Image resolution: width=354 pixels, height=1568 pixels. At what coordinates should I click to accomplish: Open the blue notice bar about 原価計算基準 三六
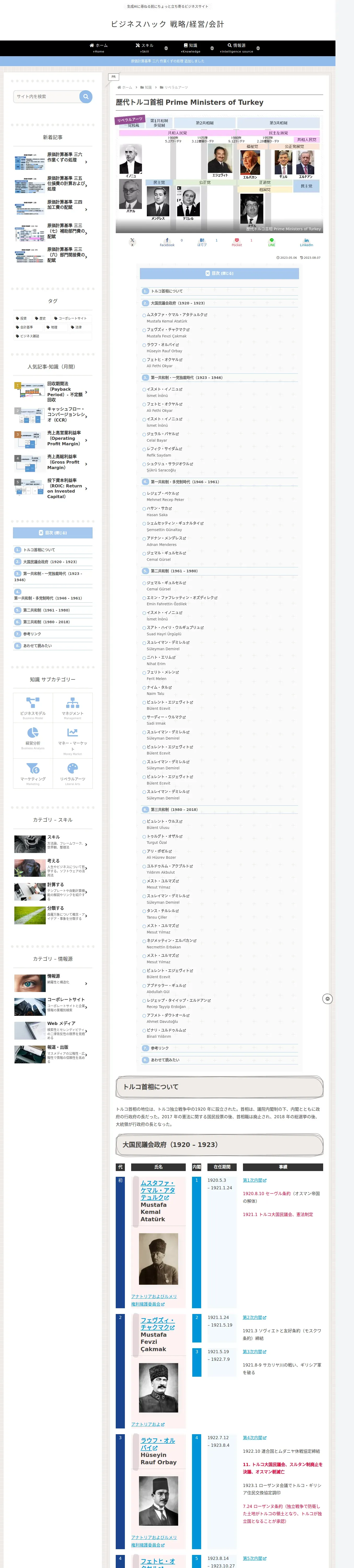pos(168,61)
